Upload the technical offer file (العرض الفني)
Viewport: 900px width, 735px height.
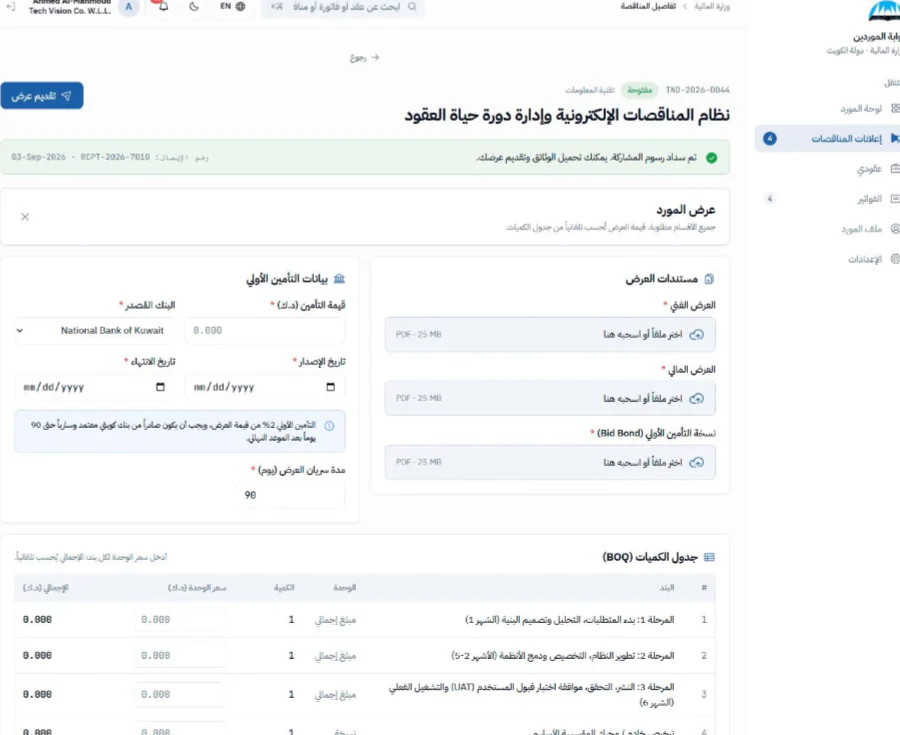click(x=550, y=335)
